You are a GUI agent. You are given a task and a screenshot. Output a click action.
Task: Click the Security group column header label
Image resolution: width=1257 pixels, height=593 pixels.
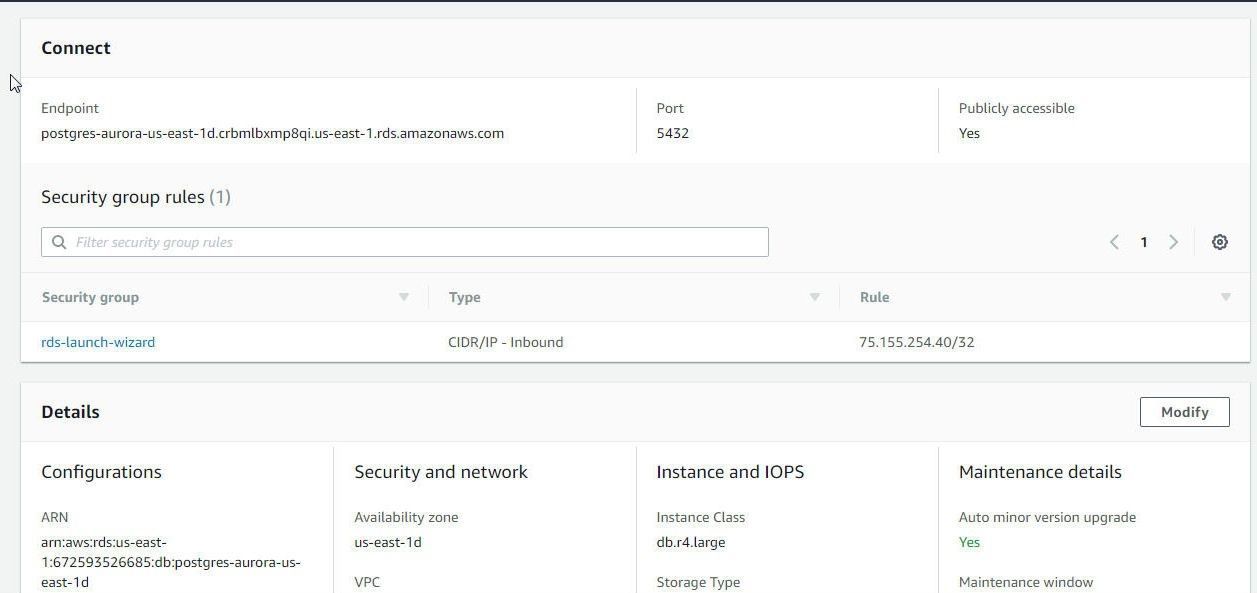tap(90, 297)
